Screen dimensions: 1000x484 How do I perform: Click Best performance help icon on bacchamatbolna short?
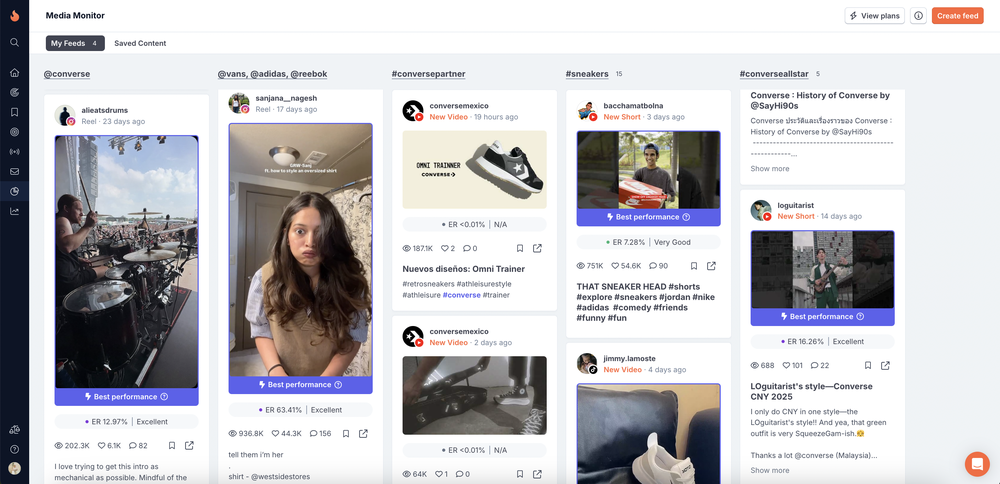point(686,217)
